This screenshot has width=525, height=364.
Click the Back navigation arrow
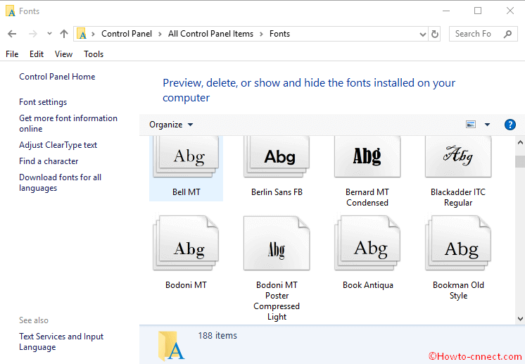click(12, 34)
